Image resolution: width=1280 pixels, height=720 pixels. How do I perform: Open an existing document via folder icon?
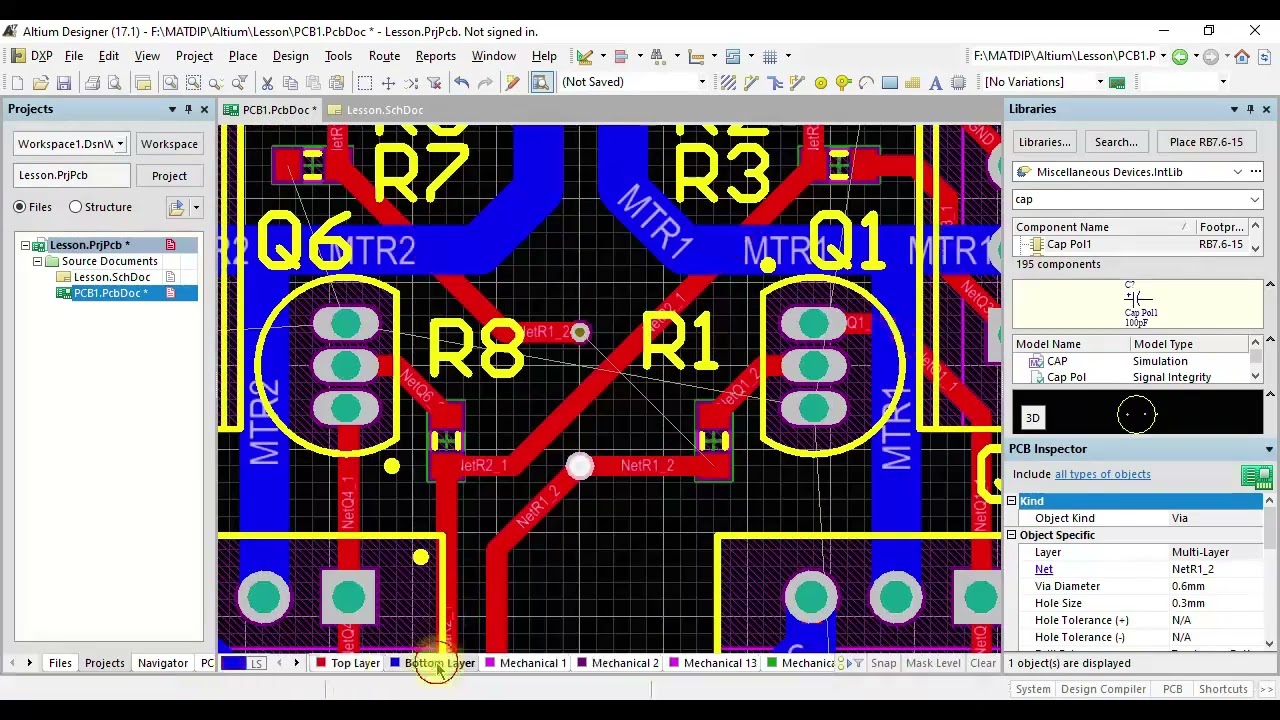point(40,83)
